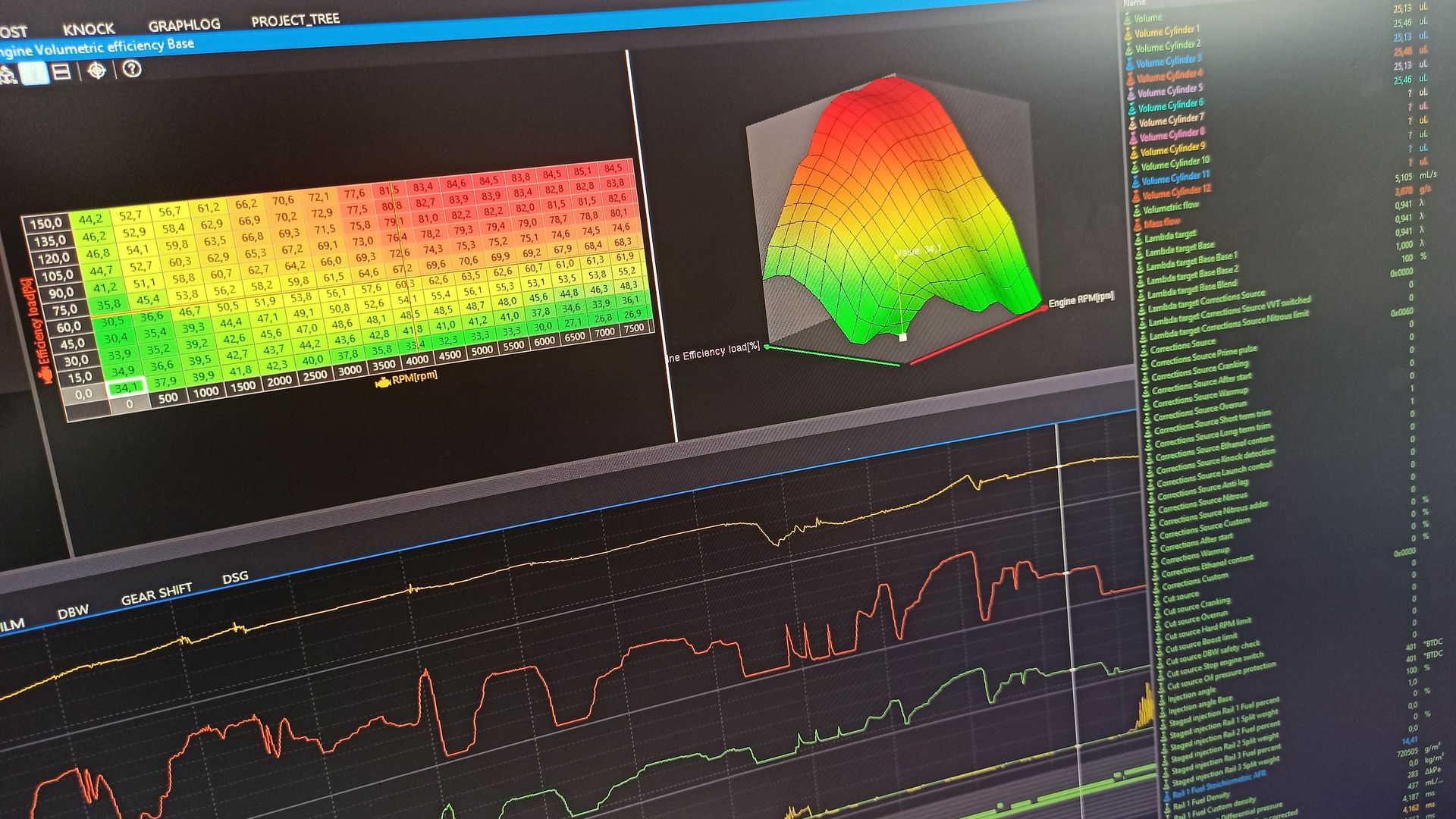1456x819 pixels.
Task: Open the PROJECT_TREE tab
Action: (296, 21)
